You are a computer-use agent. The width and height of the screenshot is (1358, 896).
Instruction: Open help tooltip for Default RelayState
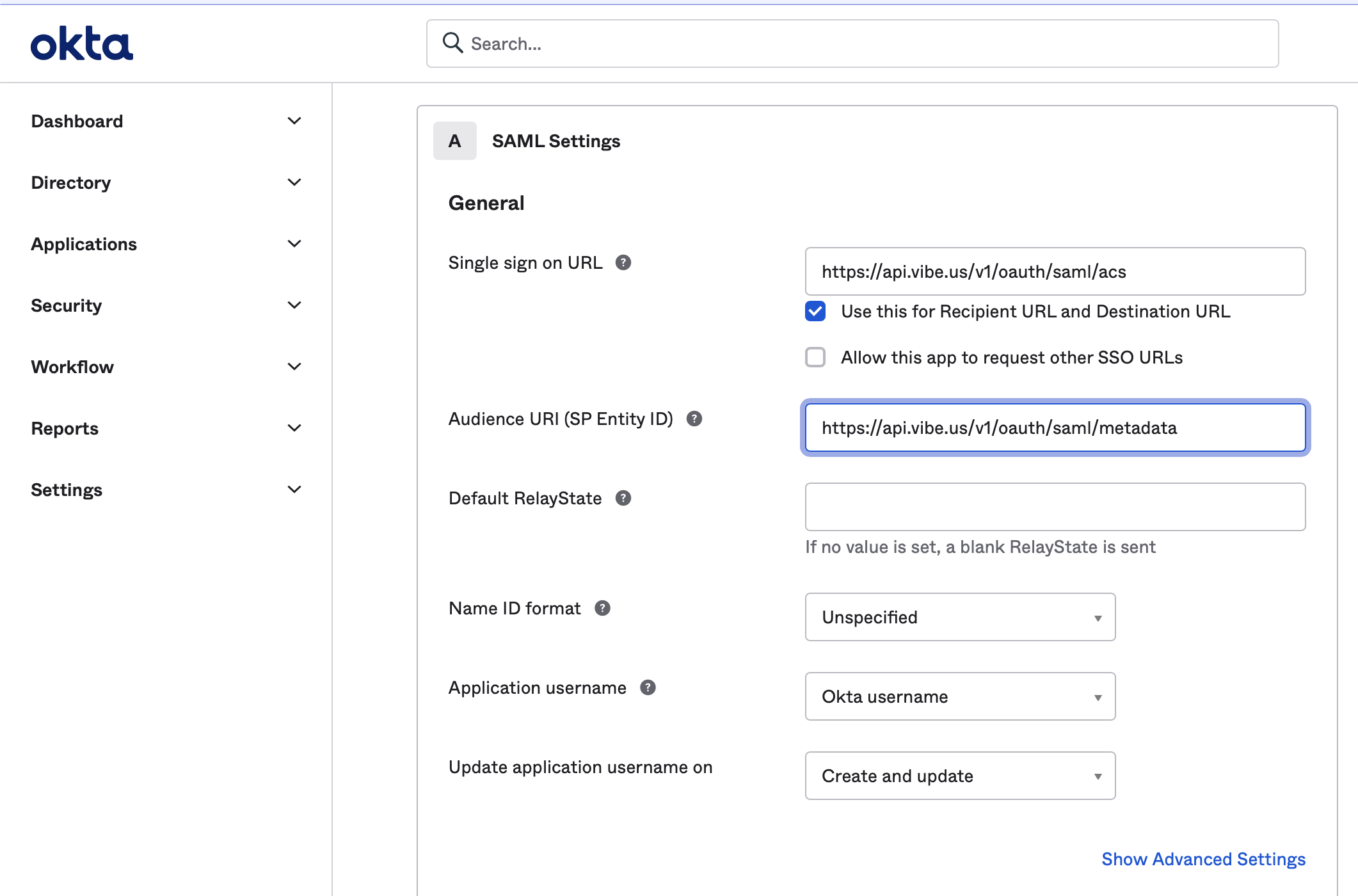pyautogui.click(x=623, y=498)
